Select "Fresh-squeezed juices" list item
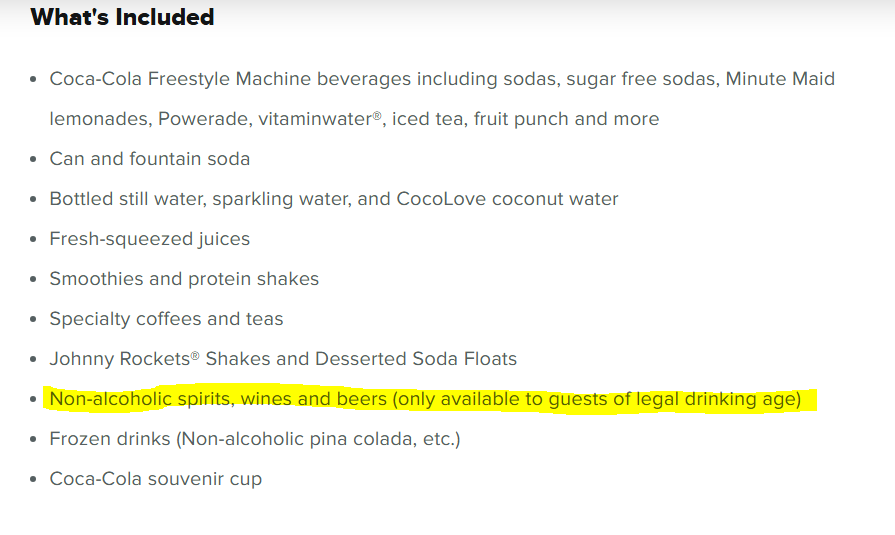Screen dimensions: 895x535 [150, 239]
